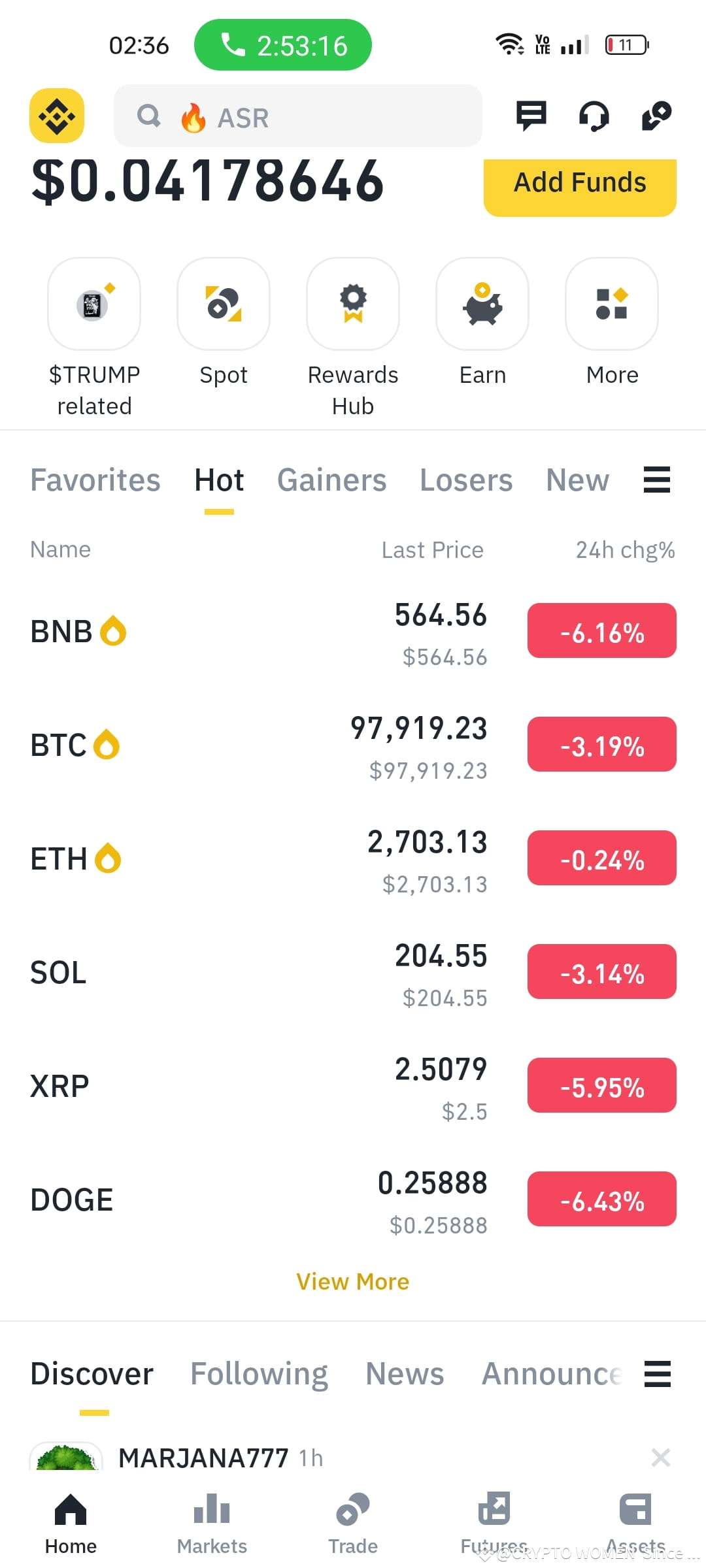The width and height of the screenshot is (706, 1568).
Task: Expand the Discover feed tabs menu
Action: click(x=658, y=1373)
